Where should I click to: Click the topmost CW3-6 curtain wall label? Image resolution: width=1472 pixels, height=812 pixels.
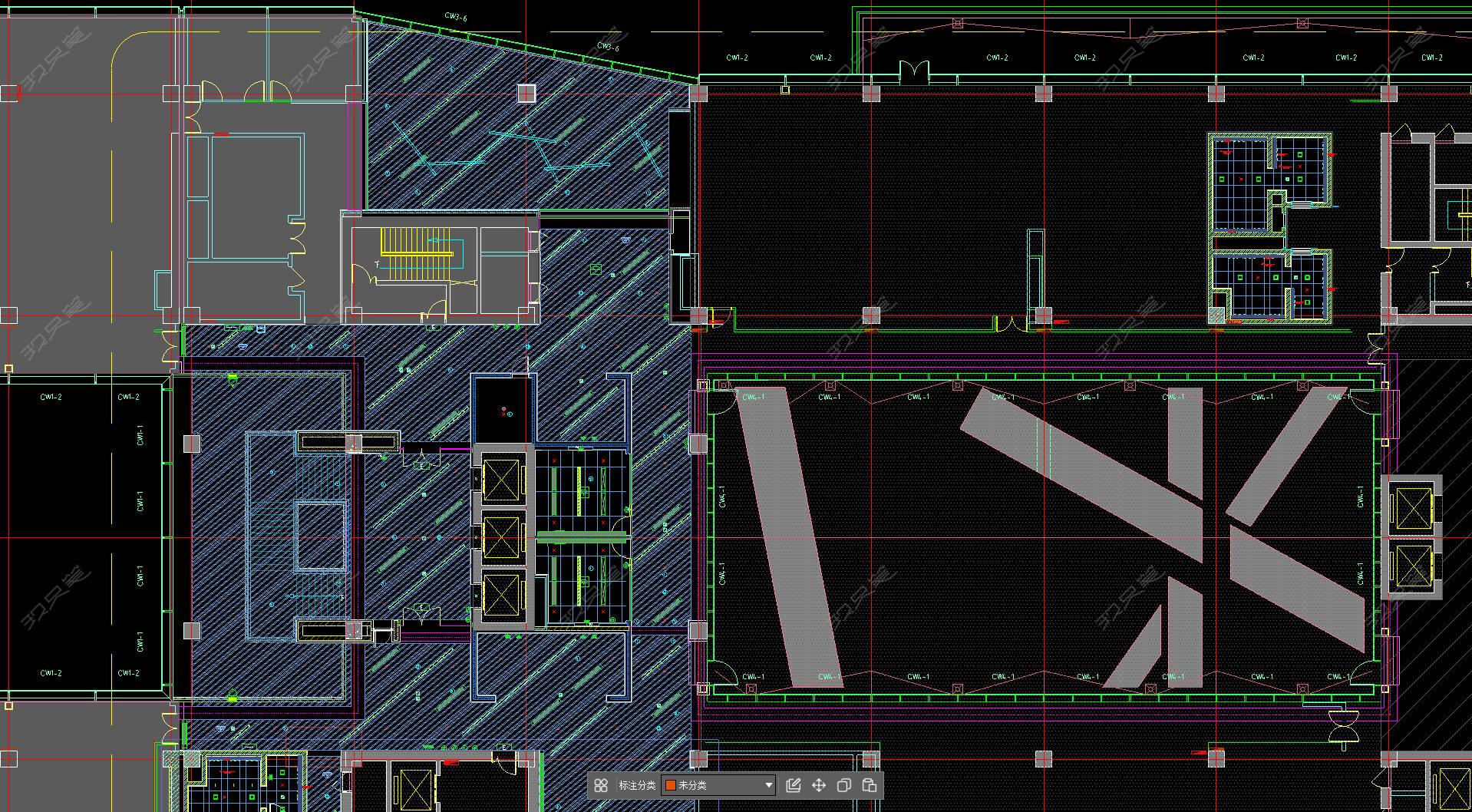pos(456,16)
